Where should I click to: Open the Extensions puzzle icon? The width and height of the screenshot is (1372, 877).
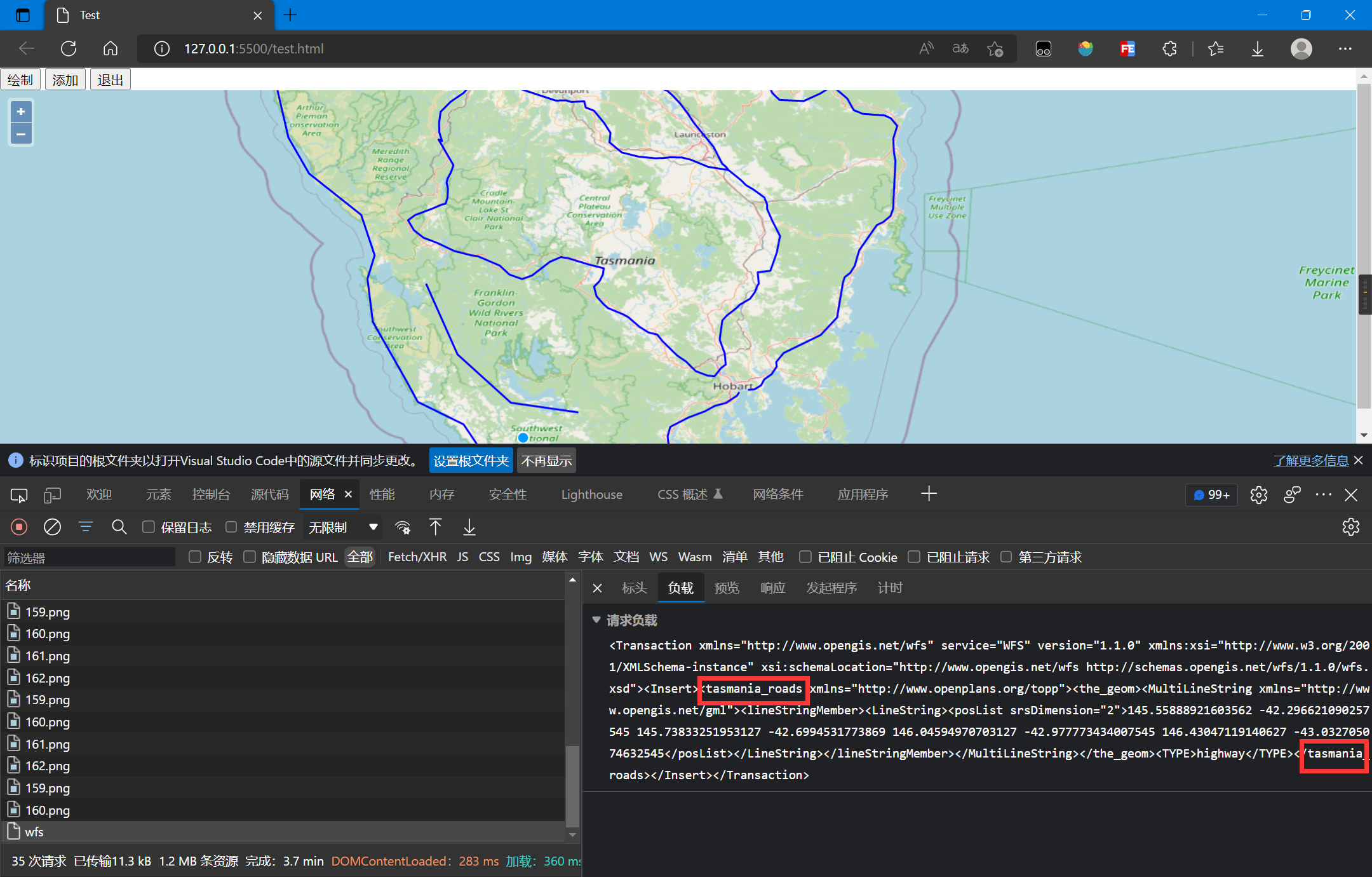(1169, 49)
